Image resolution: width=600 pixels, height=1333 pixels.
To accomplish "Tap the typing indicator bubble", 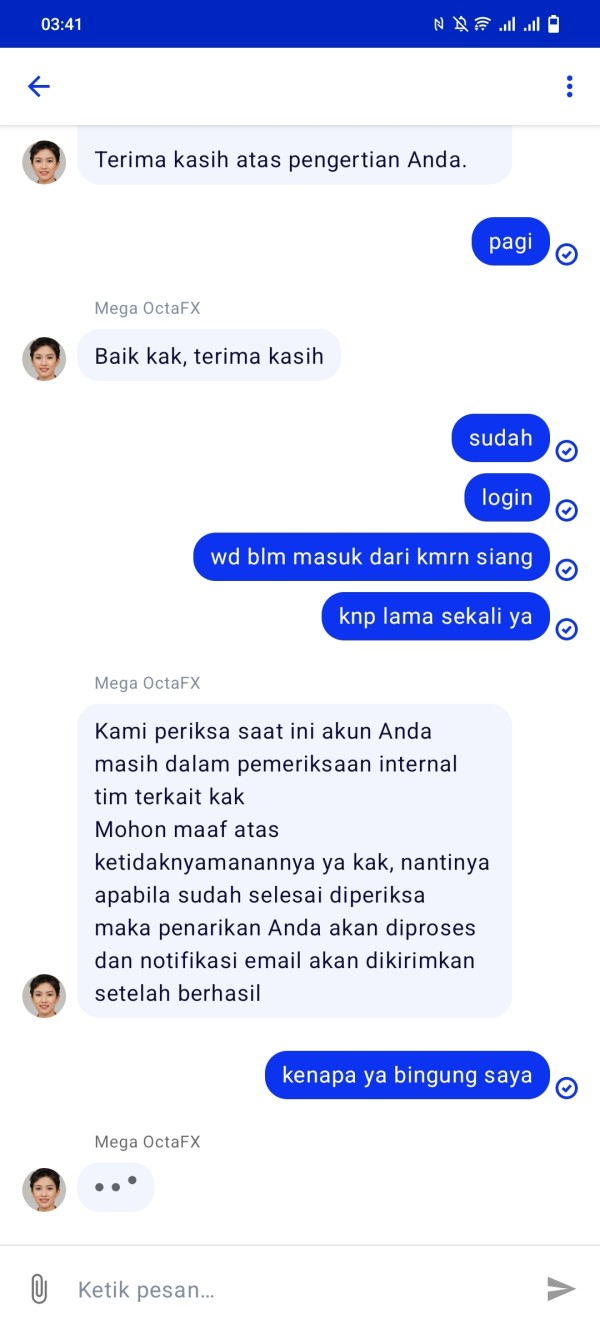I will click(116, 1187).
